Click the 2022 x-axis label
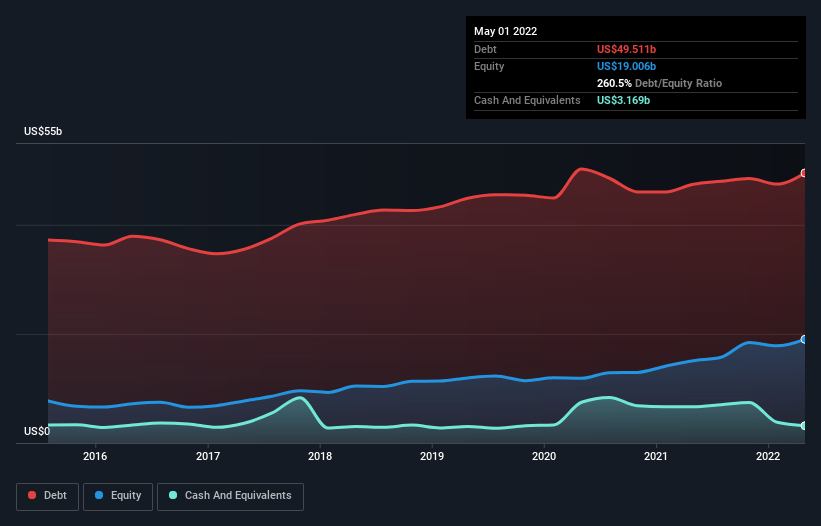The height and width of the screenshot is (526, 821). (768, 456)
